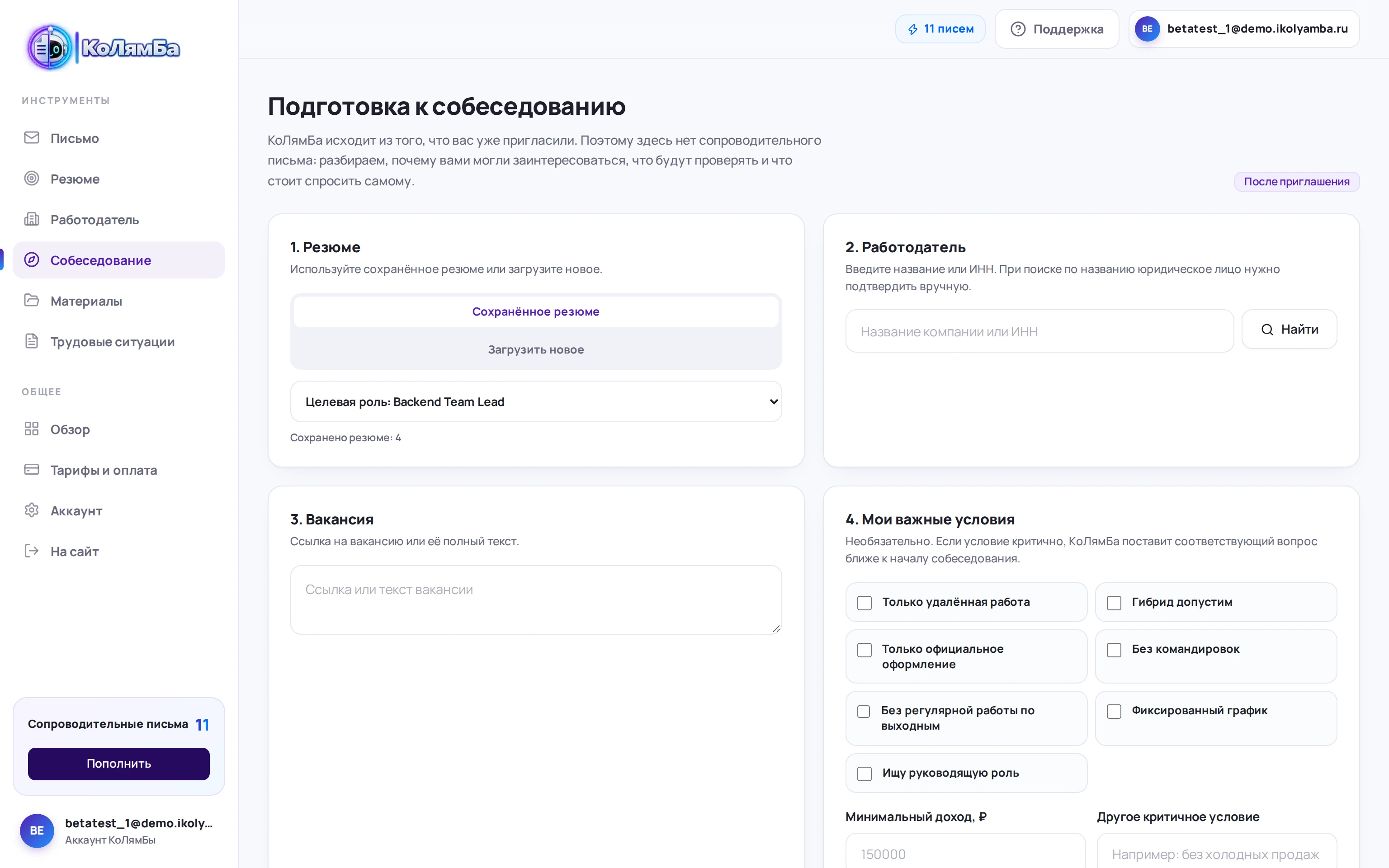Check Без командировок
The image size is (1389, 868).
tap(1114, 650)
